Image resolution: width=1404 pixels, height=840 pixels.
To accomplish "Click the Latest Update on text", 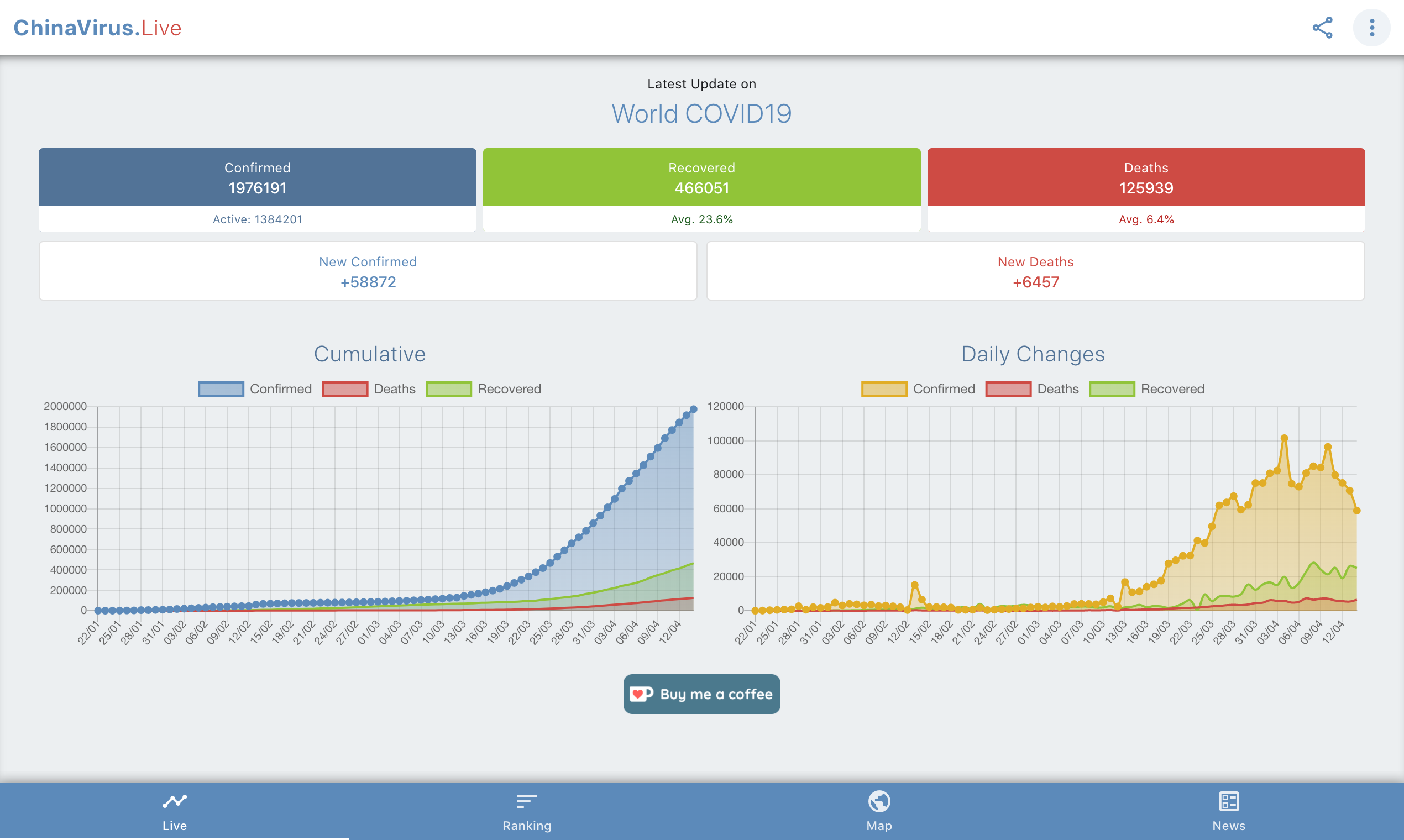I will tap(701, 84).
